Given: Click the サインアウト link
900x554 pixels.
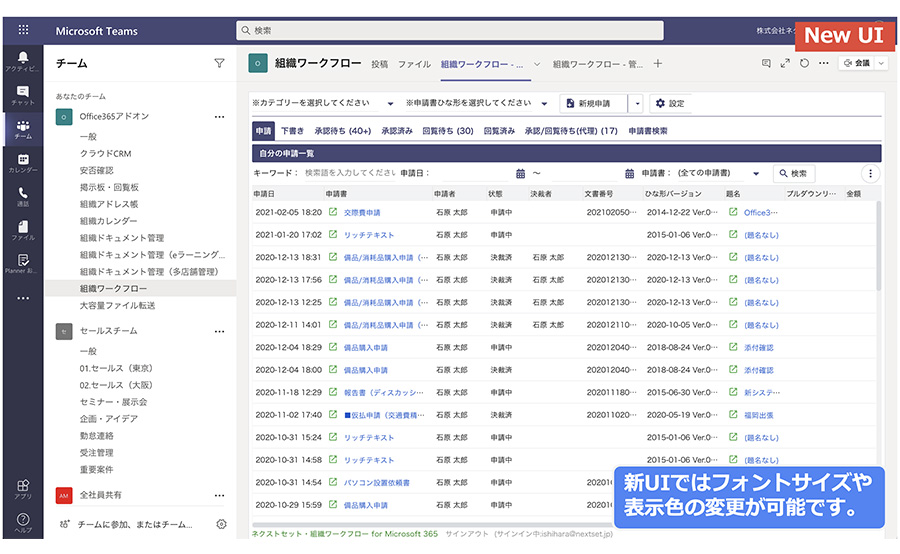Looking at the screenshot, I should point(468,534).
